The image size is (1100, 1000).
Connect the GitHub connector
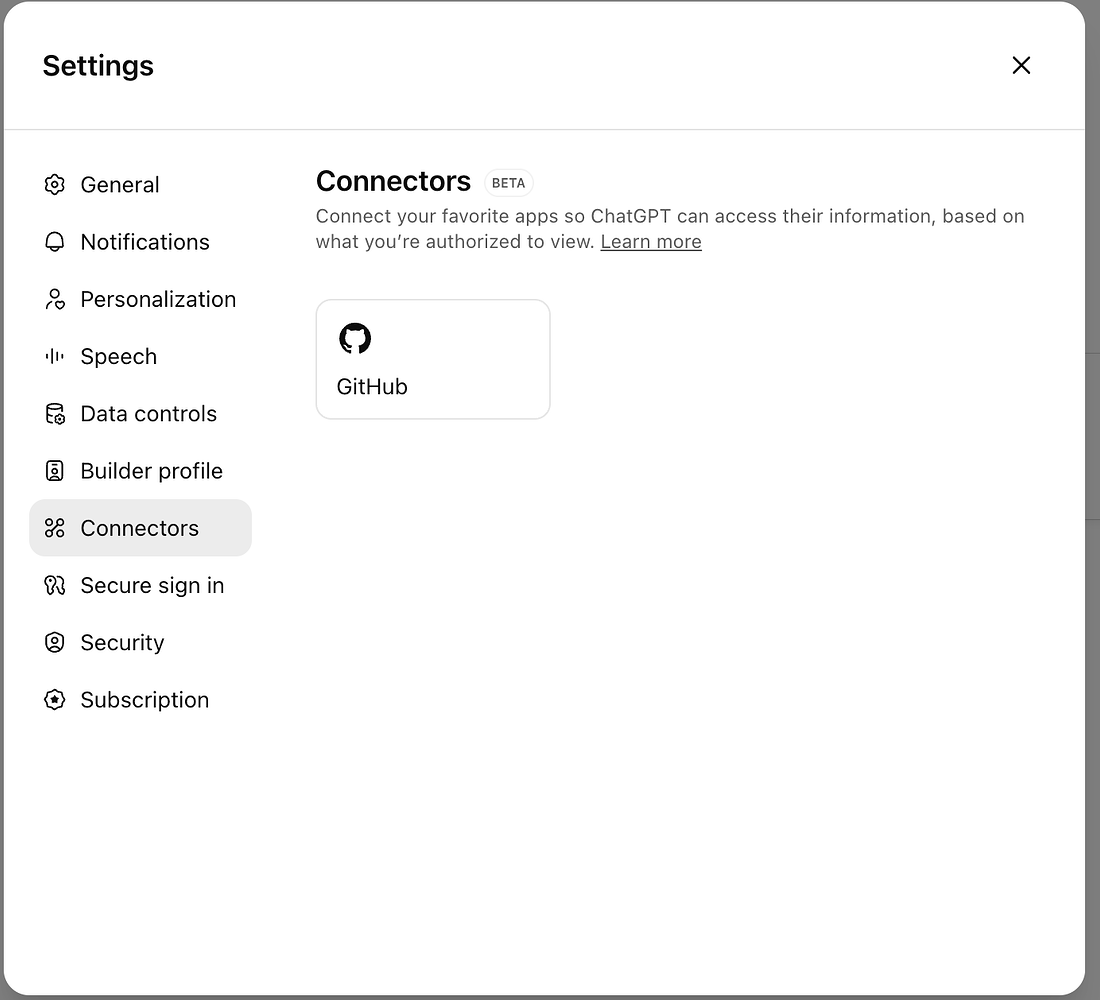tap(432, 358)
